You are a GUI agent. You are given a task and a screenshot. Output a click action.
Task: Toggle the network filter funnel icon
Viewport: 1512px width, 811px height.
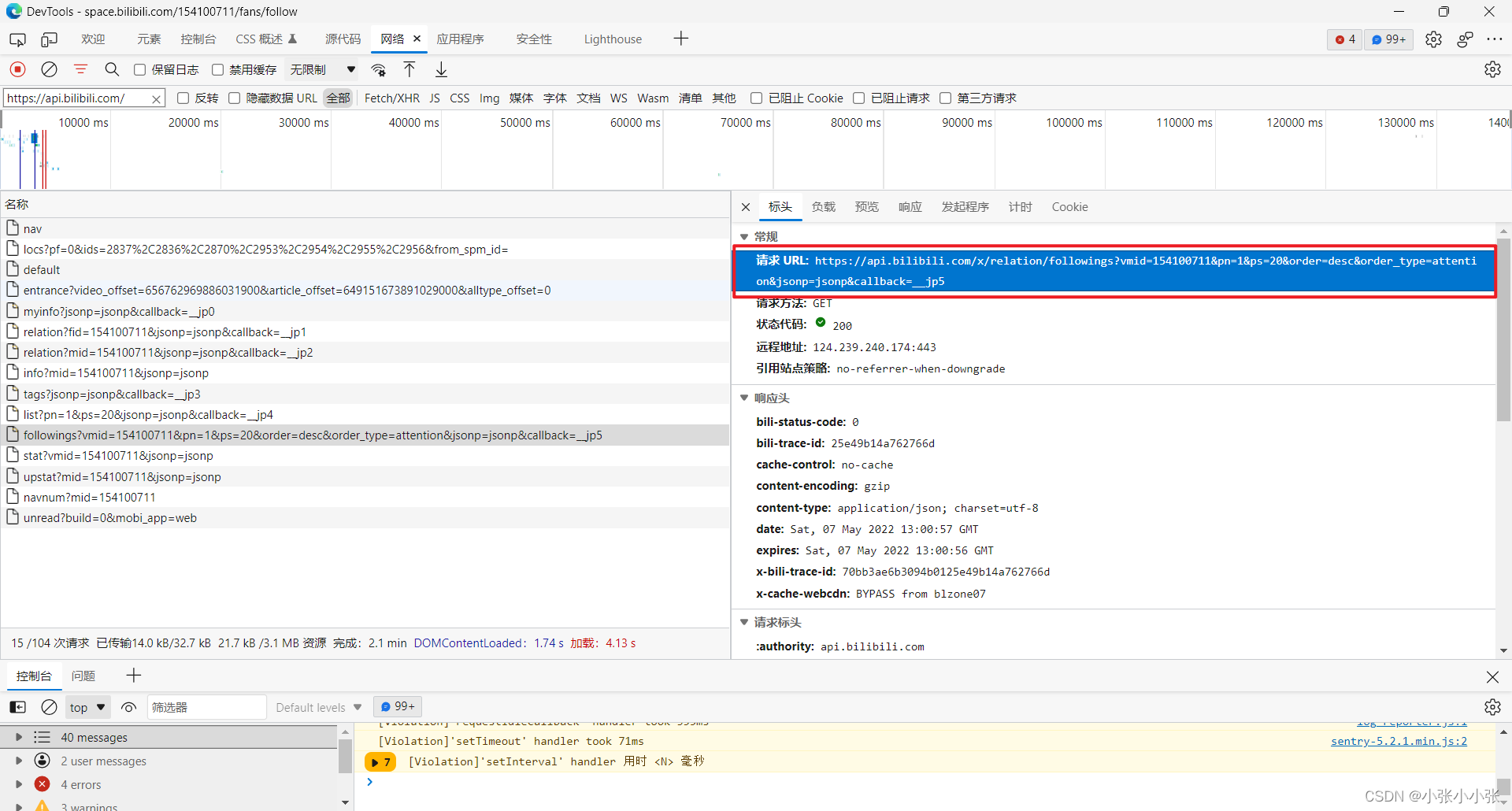pyautogui.click(x=80, y=69)
